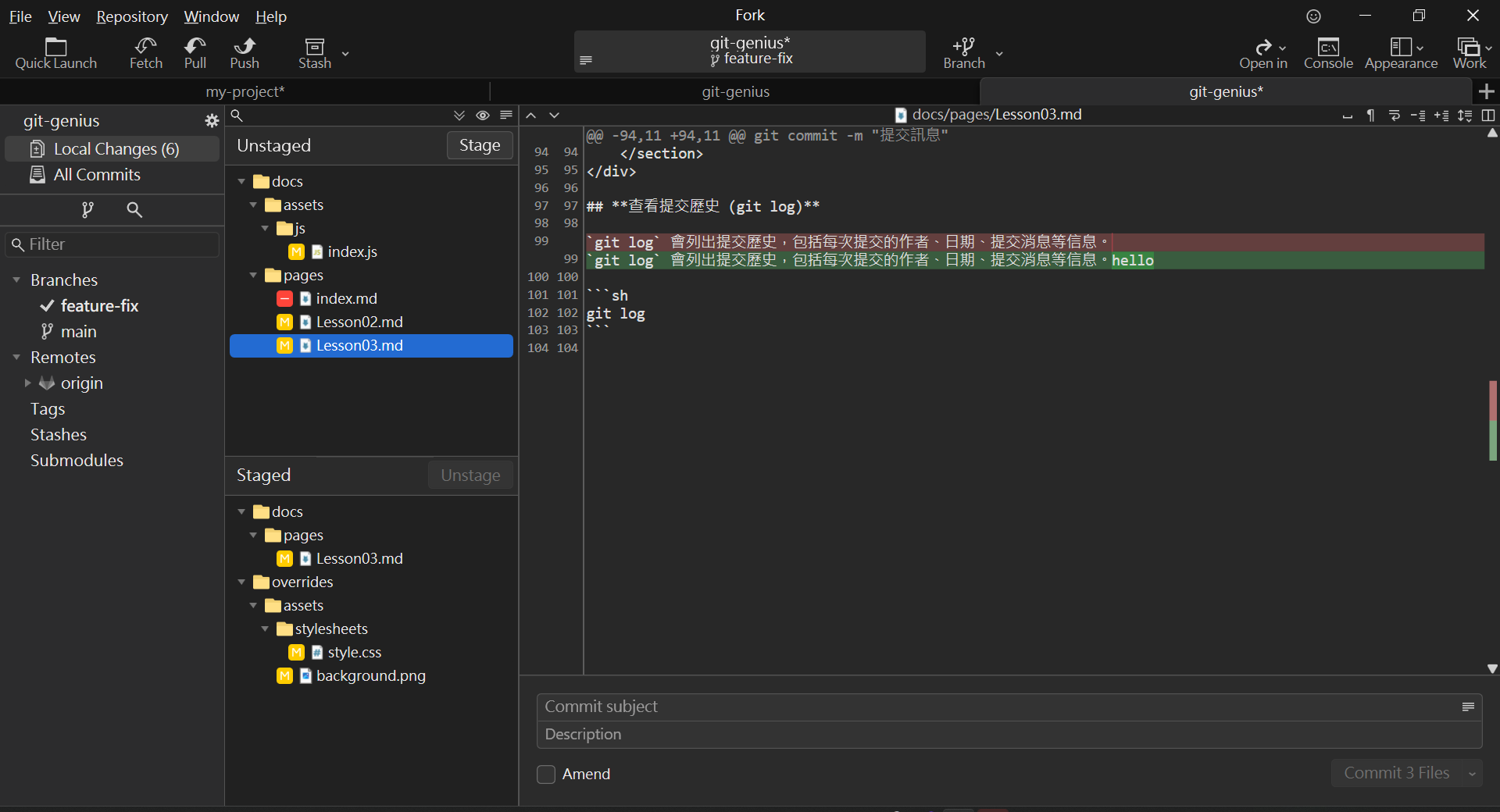Toggle show whitespace in the diff toolbar
Screen dimensions: 1500x812
click(x=1348, y=116)
